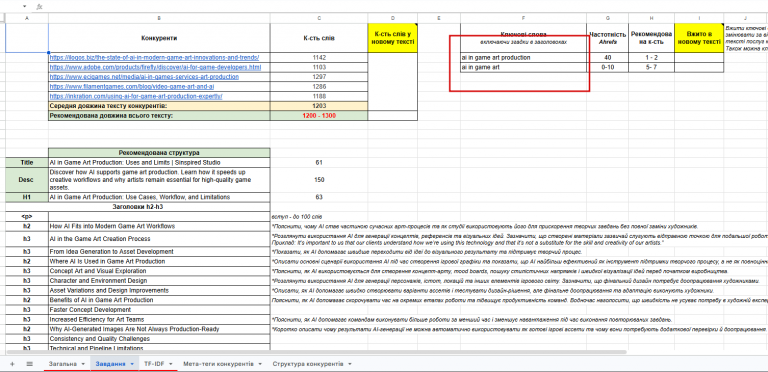Select column F header

click(x=524, y=18)
